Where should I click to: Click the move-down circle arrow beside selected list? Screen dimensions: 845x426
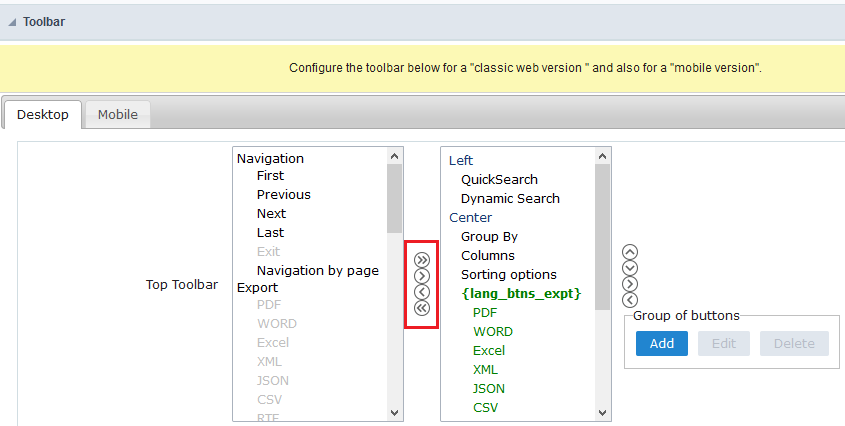click(629, 268)
